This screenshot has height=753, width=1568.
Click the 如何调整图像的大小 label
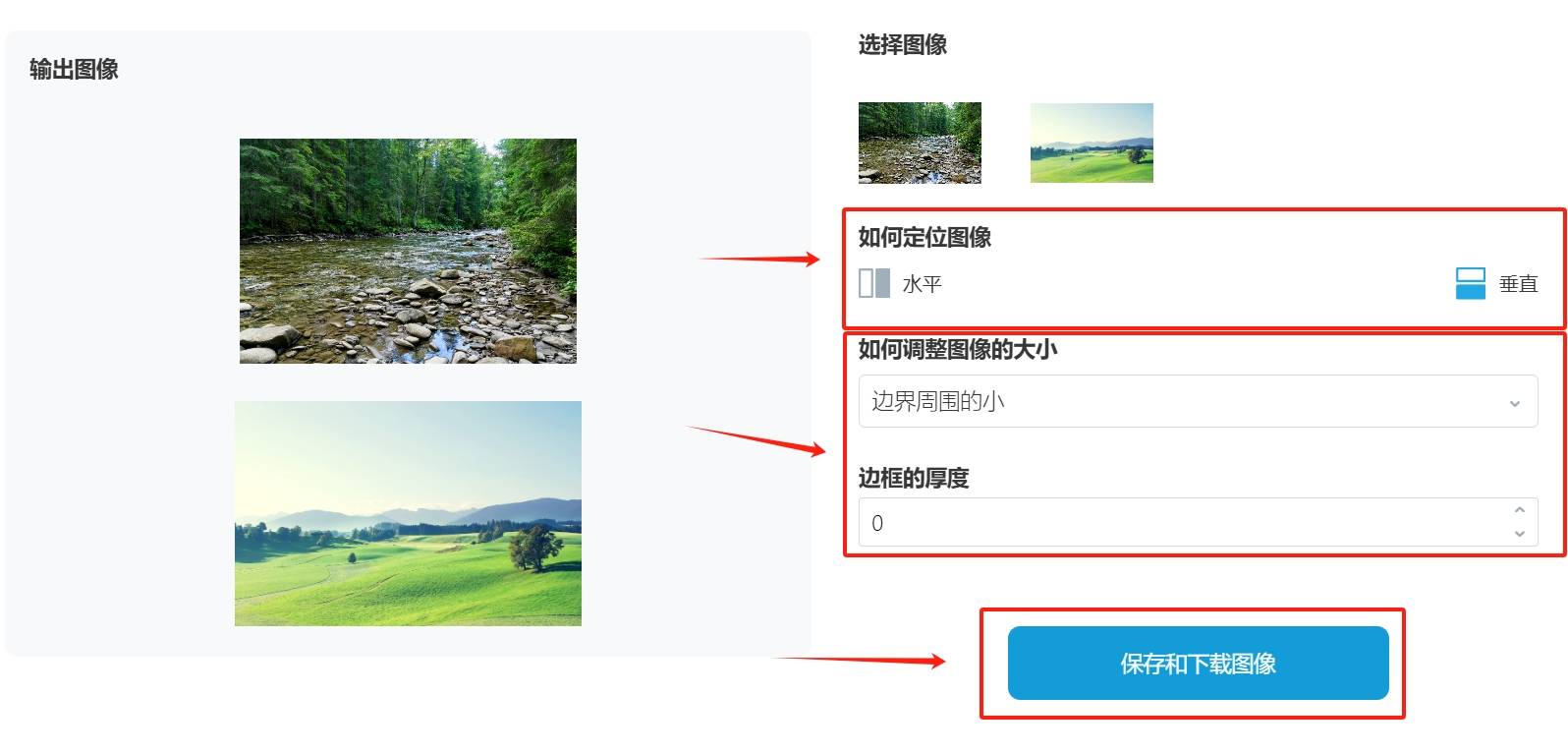point(957,349)
